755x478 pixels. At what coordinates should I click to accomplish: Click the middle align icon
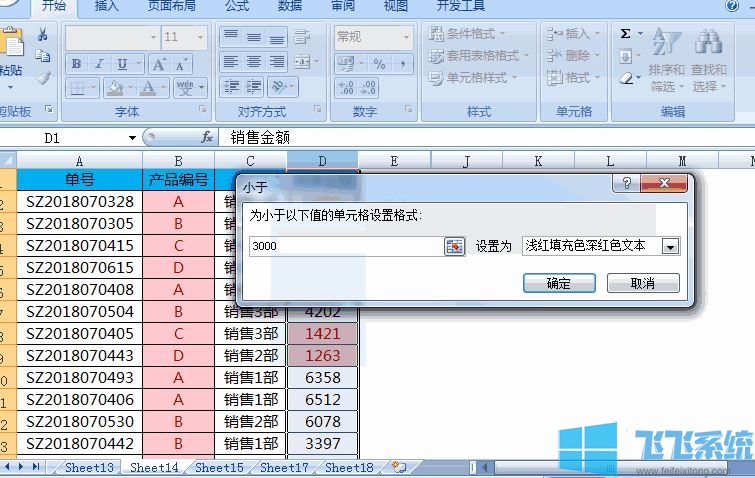point(254,37)
